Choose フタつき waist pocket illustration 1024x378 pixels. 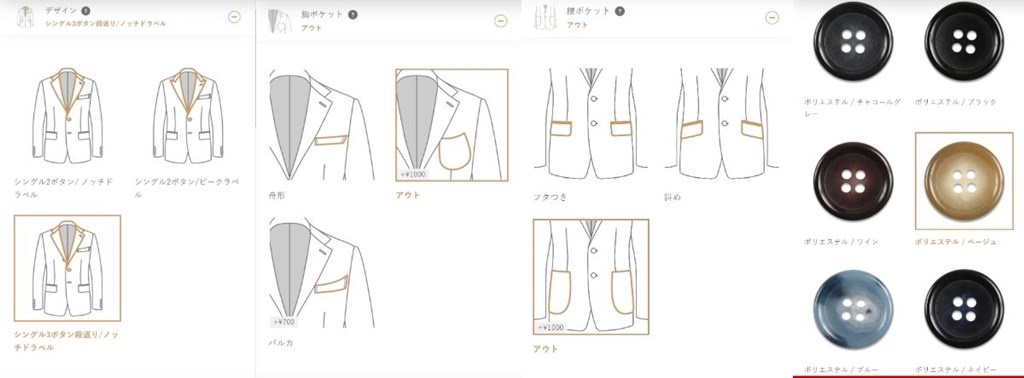point(590,123)
